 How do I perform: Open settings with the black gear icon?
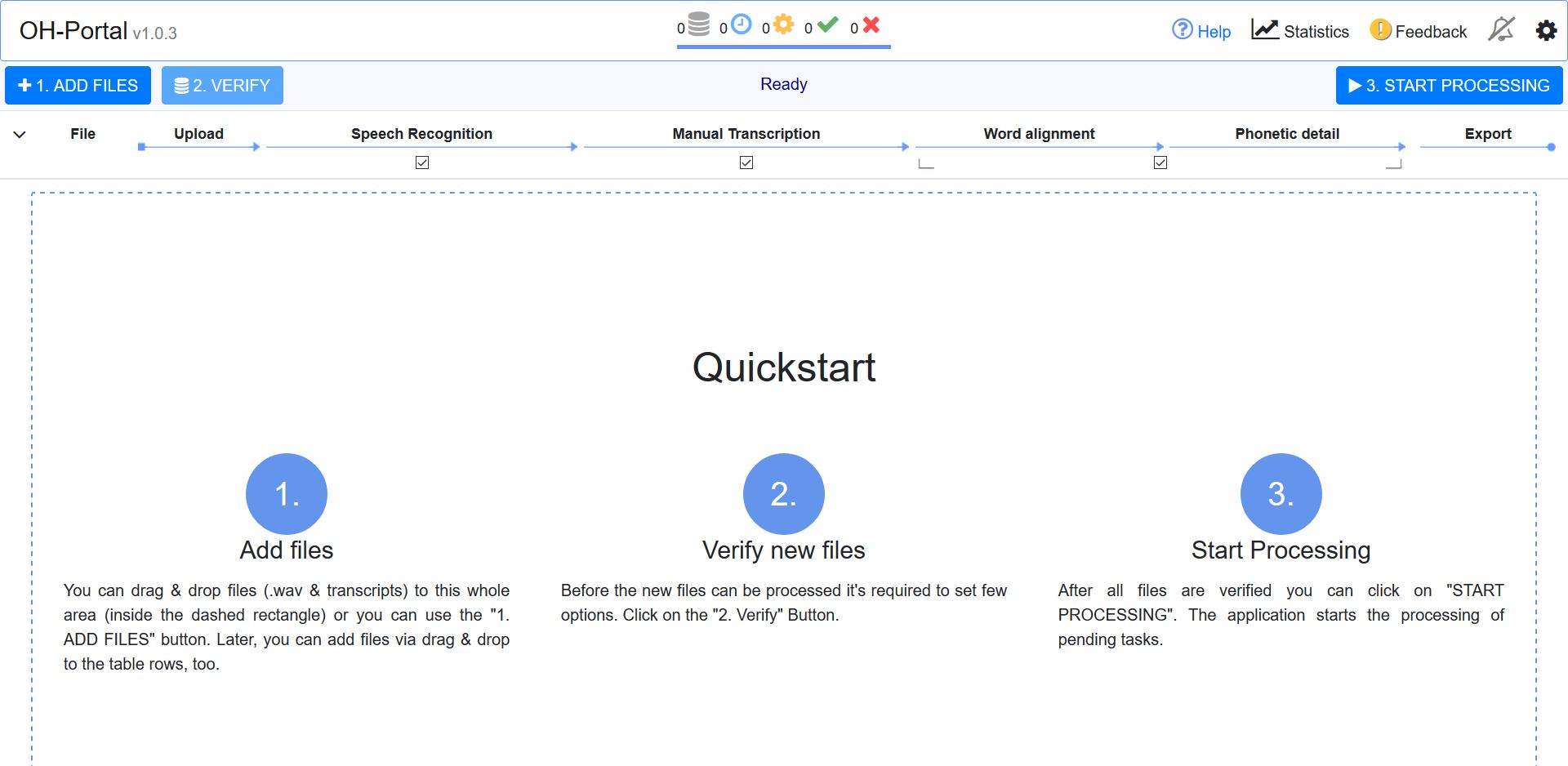[1546, 31]
